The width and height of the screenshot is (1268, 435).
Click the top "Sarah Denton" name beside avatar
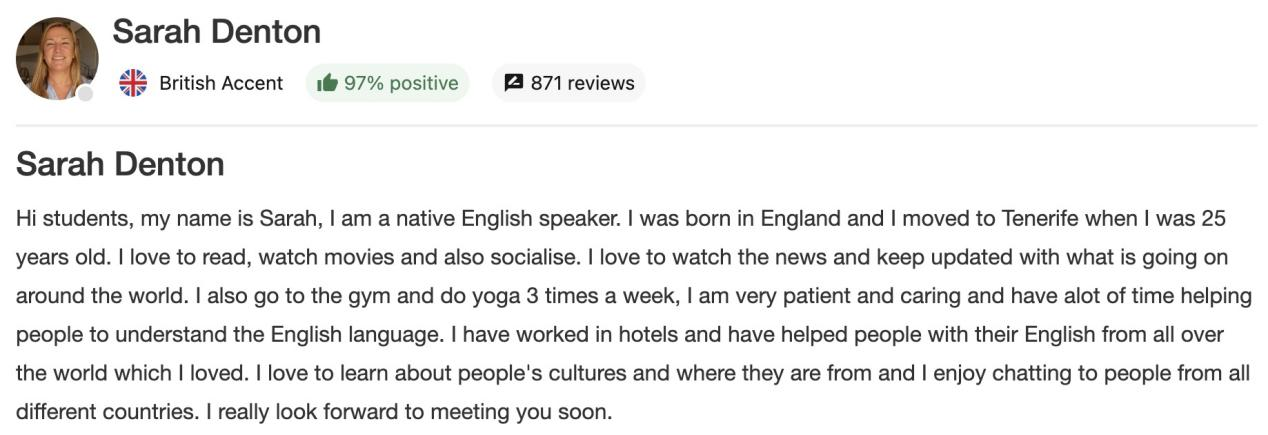[x=216, y=31]
